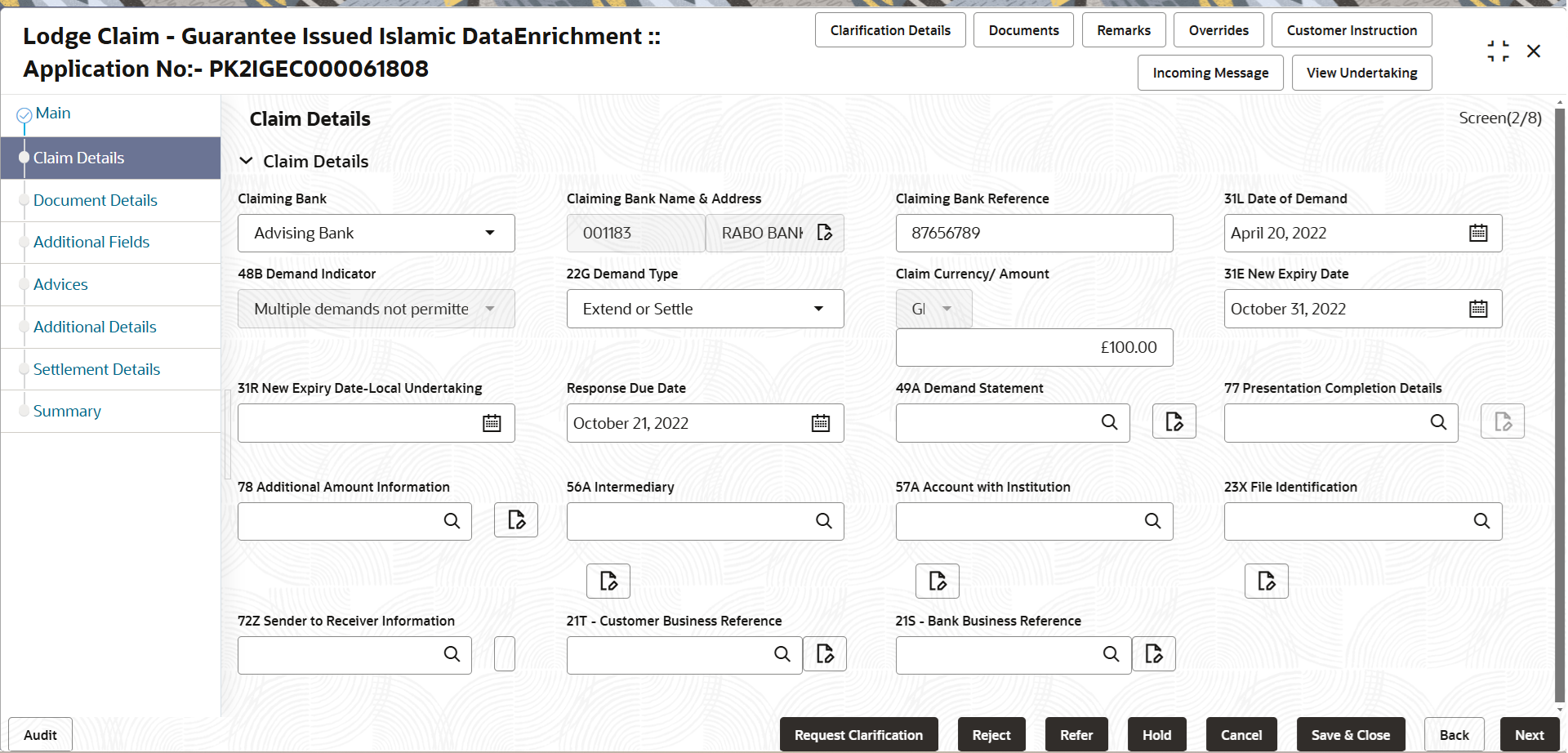Collapse the Claim Details section chevron
The width and height of the screenshot is (1568, 753).
click(246, 162)
